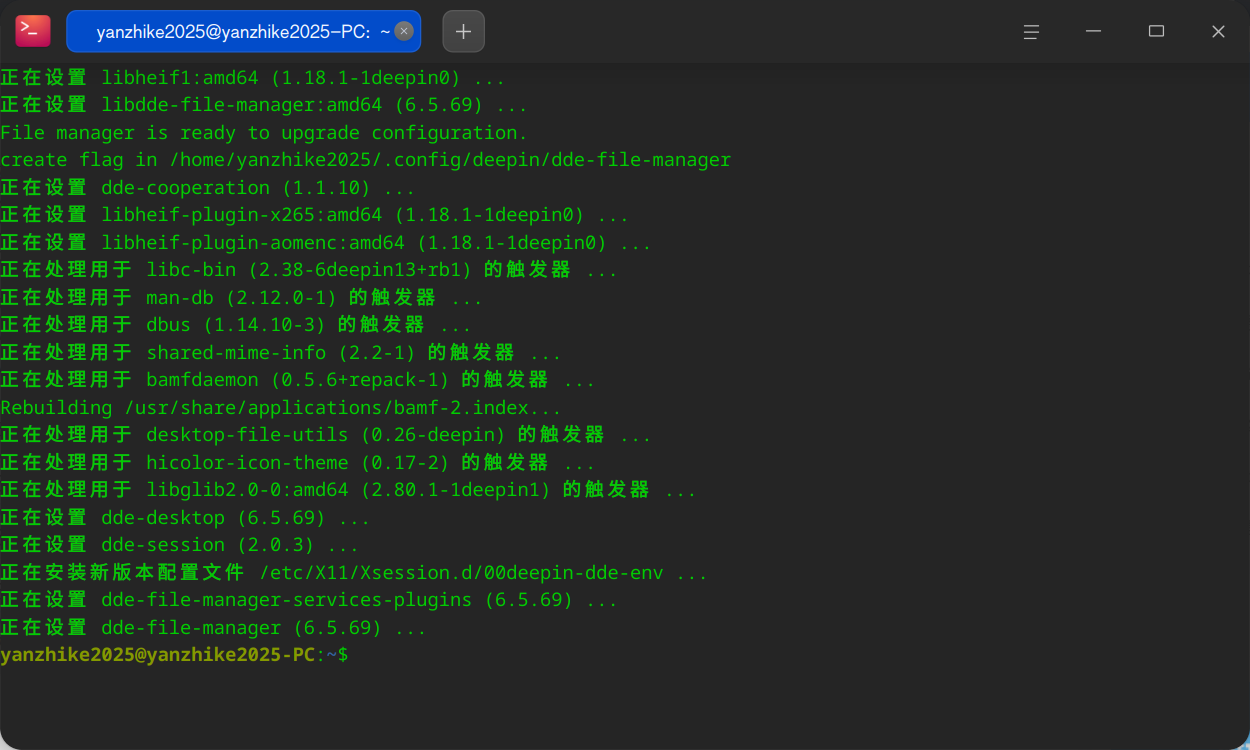Click the hicolor-icon-theme (0.17-2) line
This screenshot has height=750, width=1250.
pos(298,463)
